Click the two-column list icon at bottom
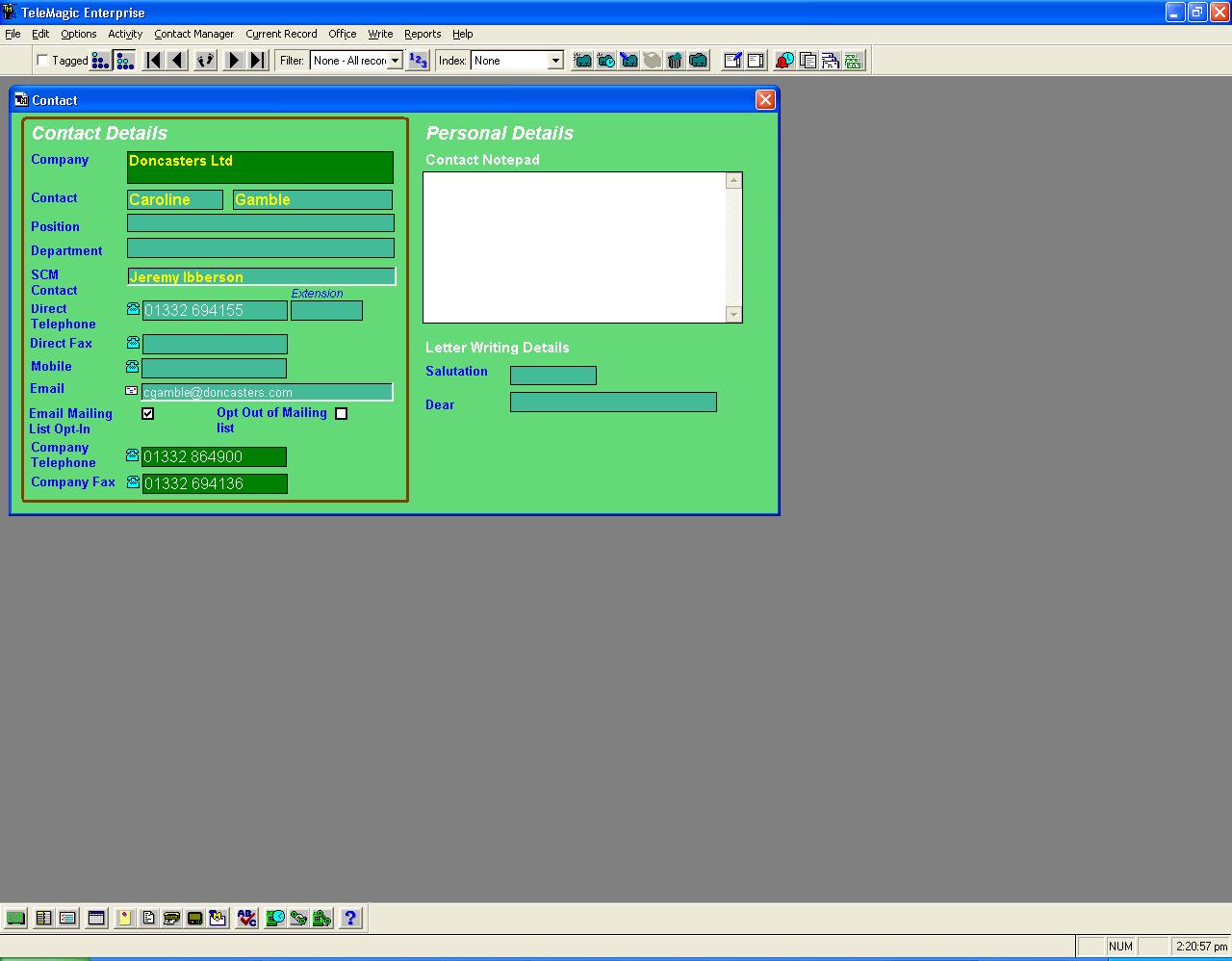This screenshot has width=1232, height=961. (x=43, y=919)
